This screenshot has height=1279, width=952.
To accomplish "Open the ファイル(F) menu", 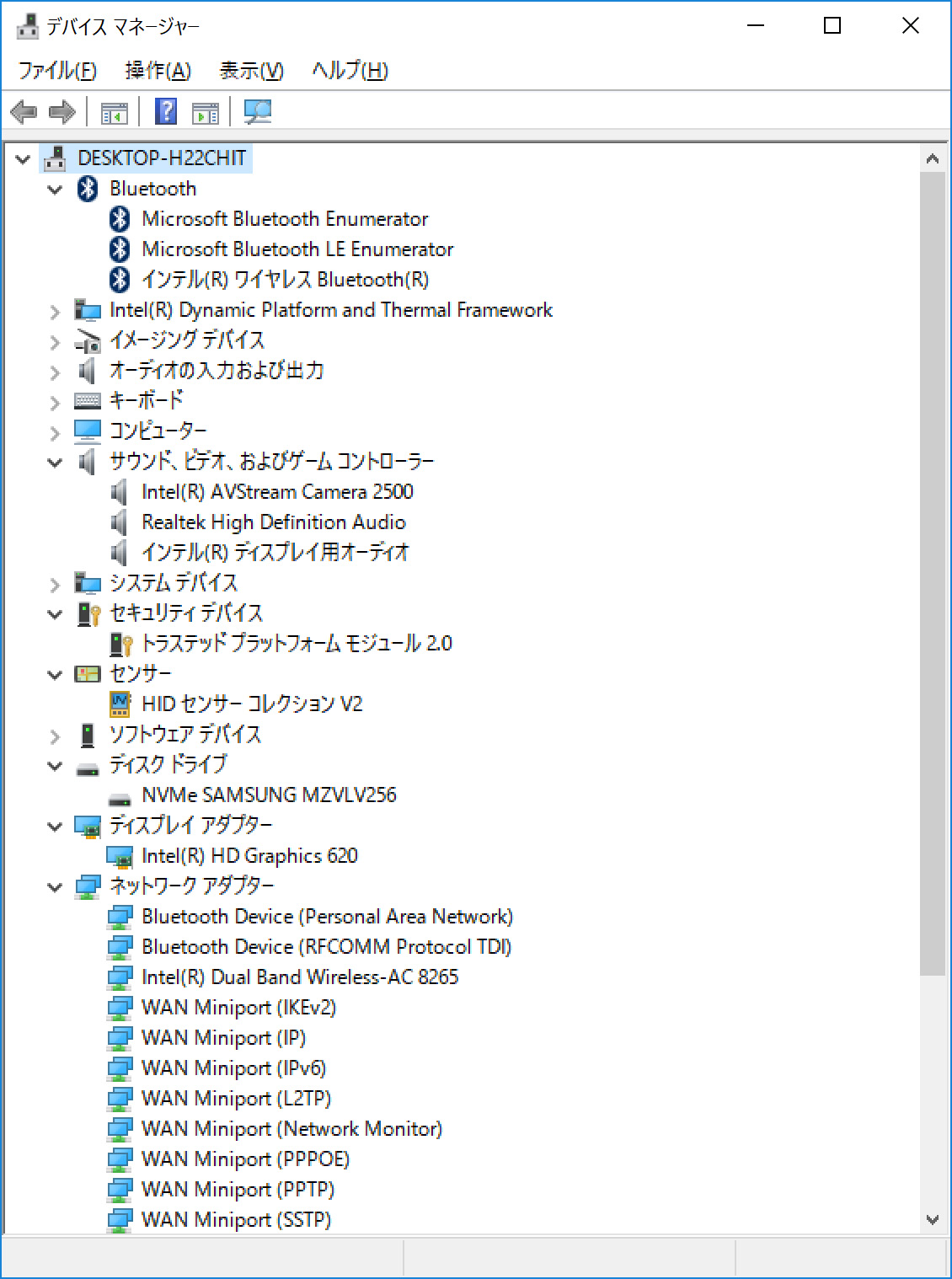I will [x=58, y=71].
